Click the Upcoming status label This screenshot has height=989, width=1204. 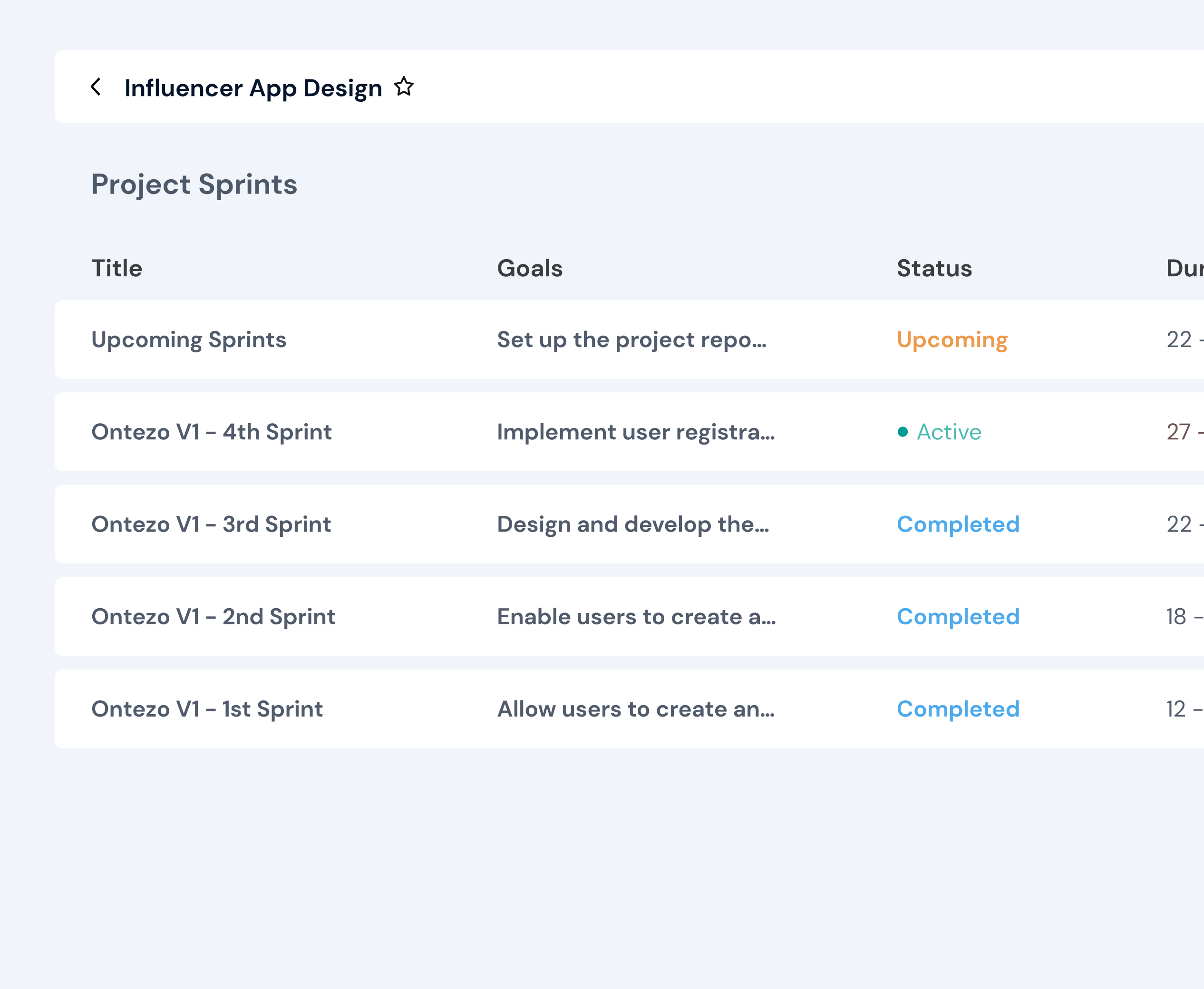(952, 339)
